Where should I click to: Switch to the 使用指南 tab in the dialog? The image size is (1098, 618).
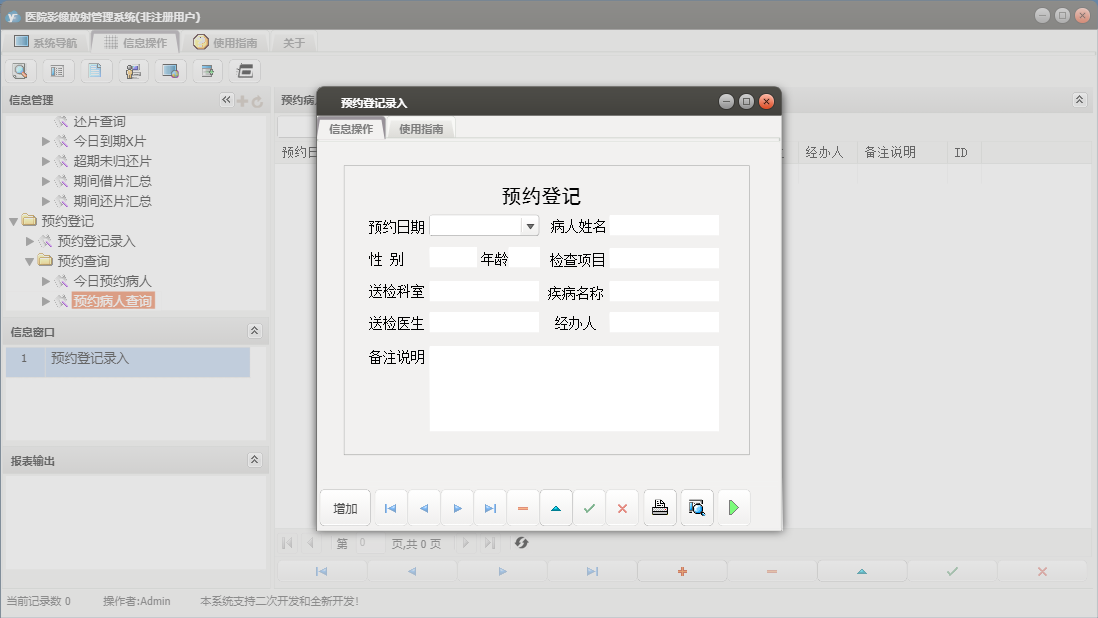click(x=421, y=128)
